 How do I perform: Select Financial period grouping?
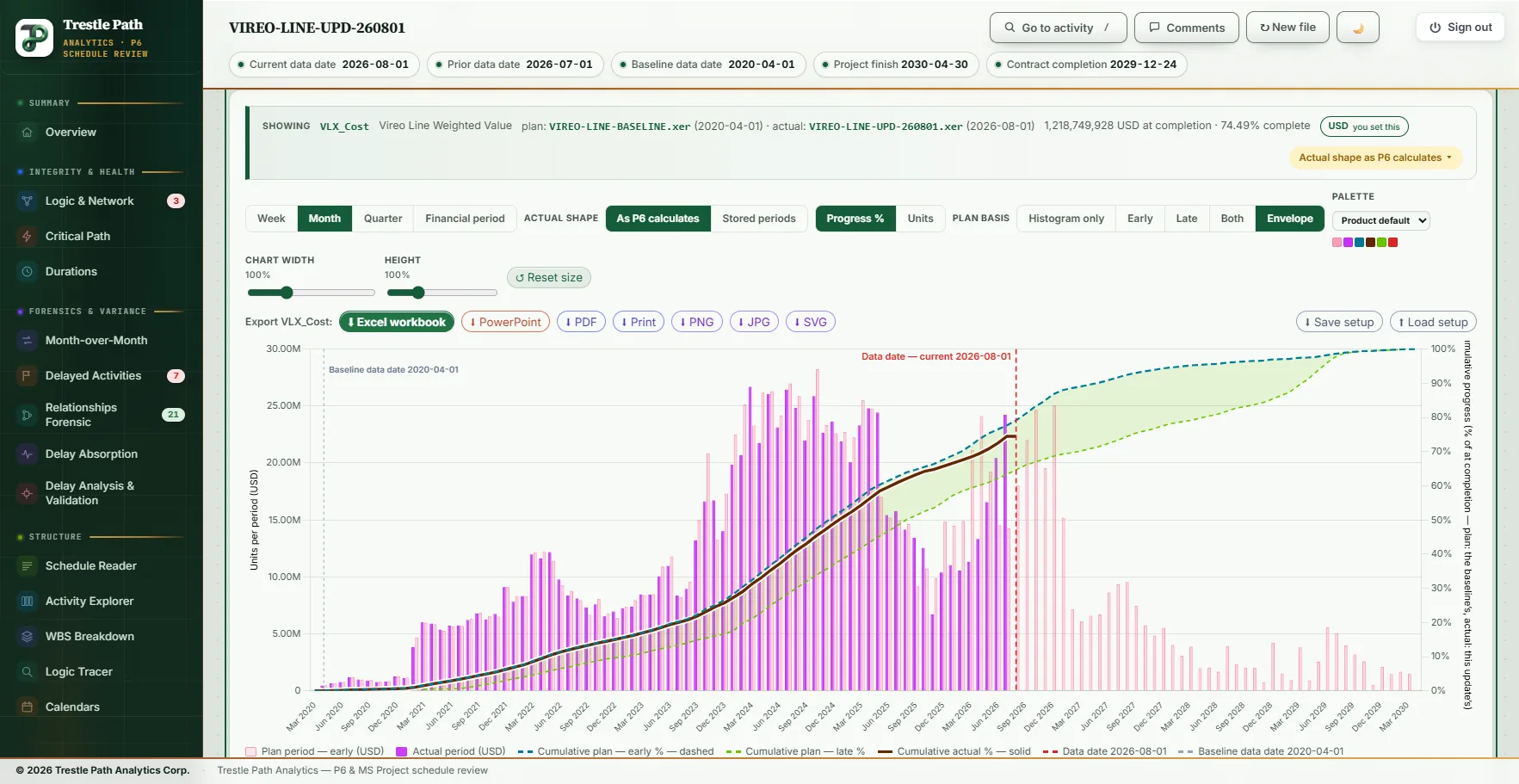[465, 219]
